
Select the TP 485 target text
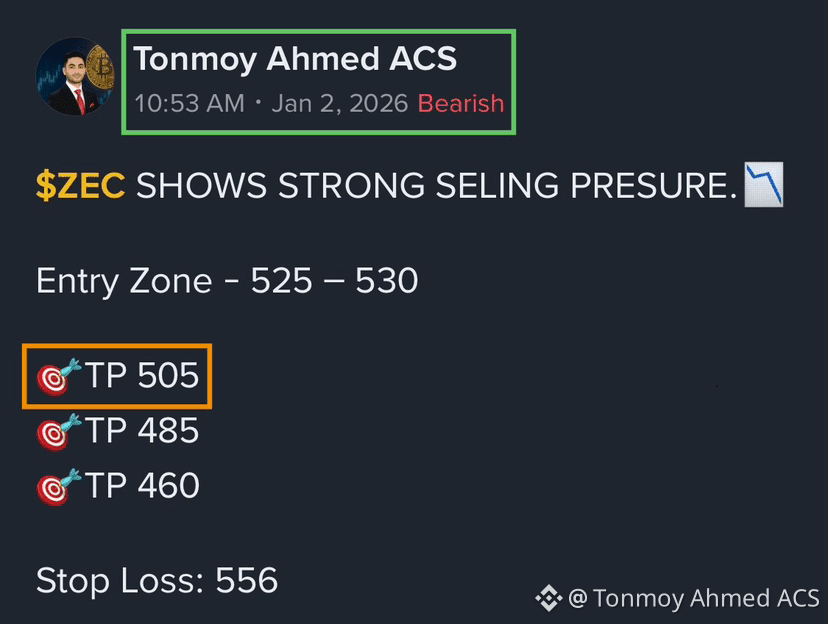pyautogui.click(x=142, y=430)
